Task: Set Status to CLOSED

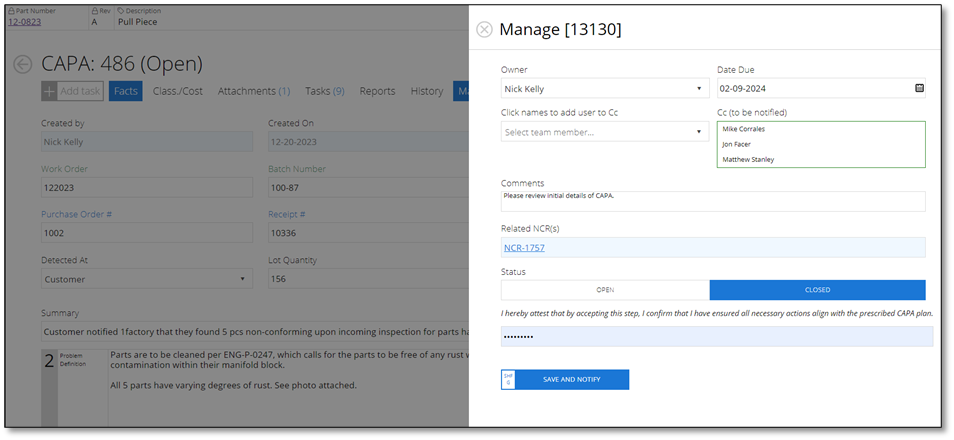Action: tap(817, 290)
